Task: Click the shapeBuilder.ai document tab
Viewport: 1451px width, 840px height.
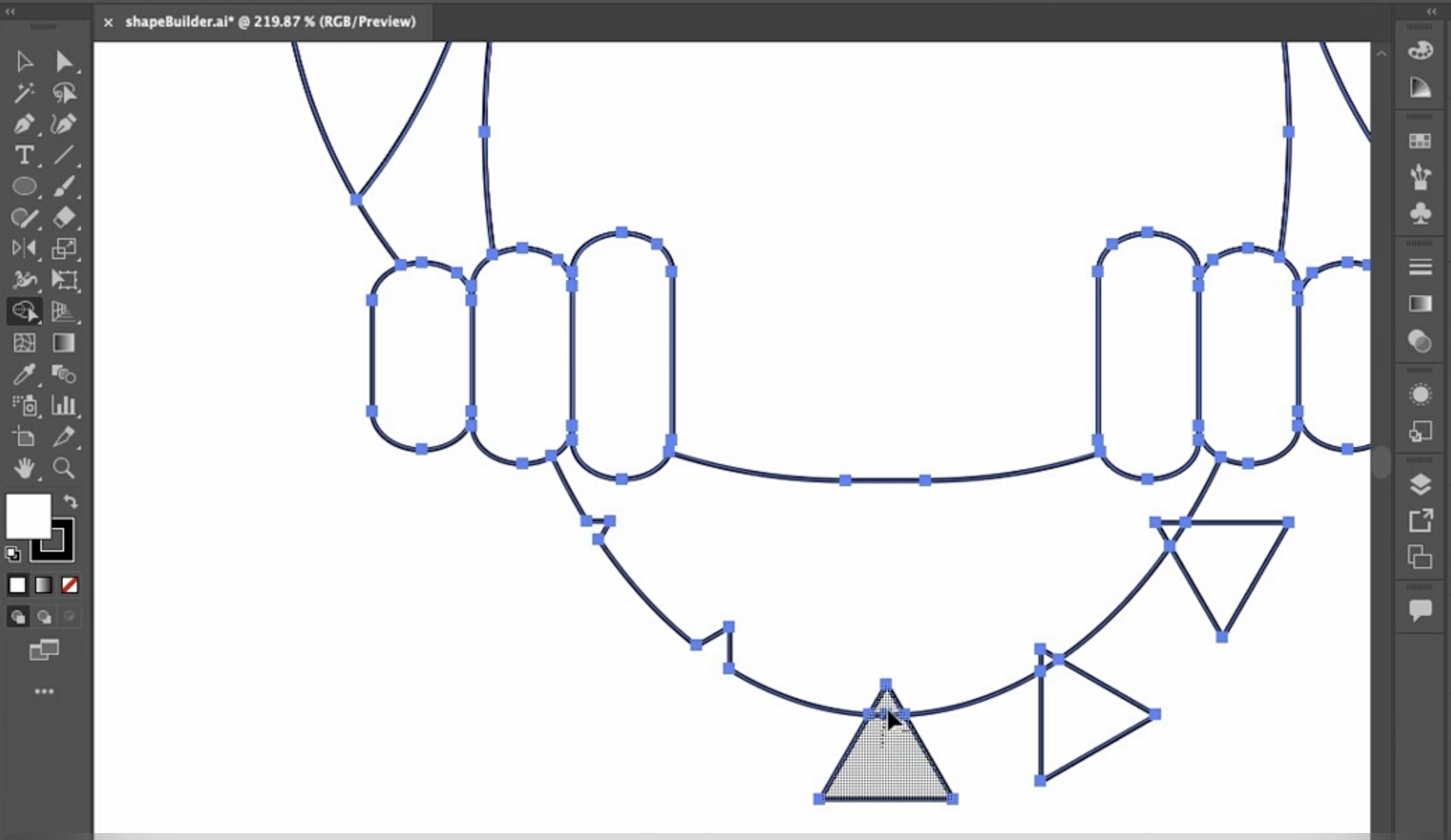Action: click(270, 22)
